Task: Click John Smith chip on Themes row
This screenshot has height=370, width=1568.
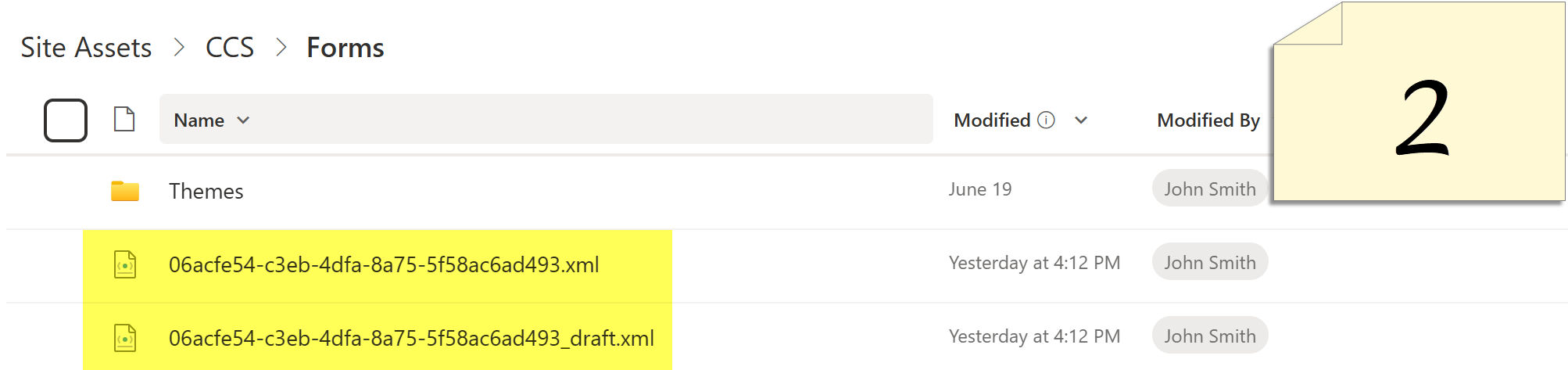Action: click(x=1210, y=189)
